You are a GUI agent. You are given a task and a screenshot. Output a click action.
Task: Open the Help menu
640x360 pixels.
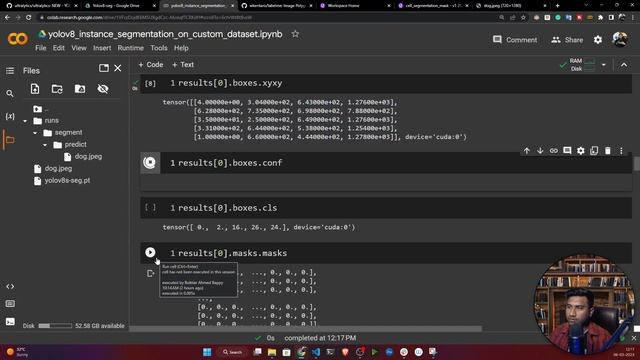[x=181, y=48]
